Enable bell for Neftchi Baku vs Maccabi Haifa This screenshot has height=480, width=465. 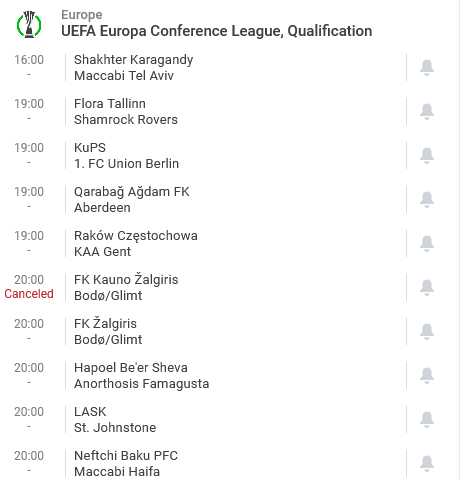pyautogui.click(x=427, y=464)
